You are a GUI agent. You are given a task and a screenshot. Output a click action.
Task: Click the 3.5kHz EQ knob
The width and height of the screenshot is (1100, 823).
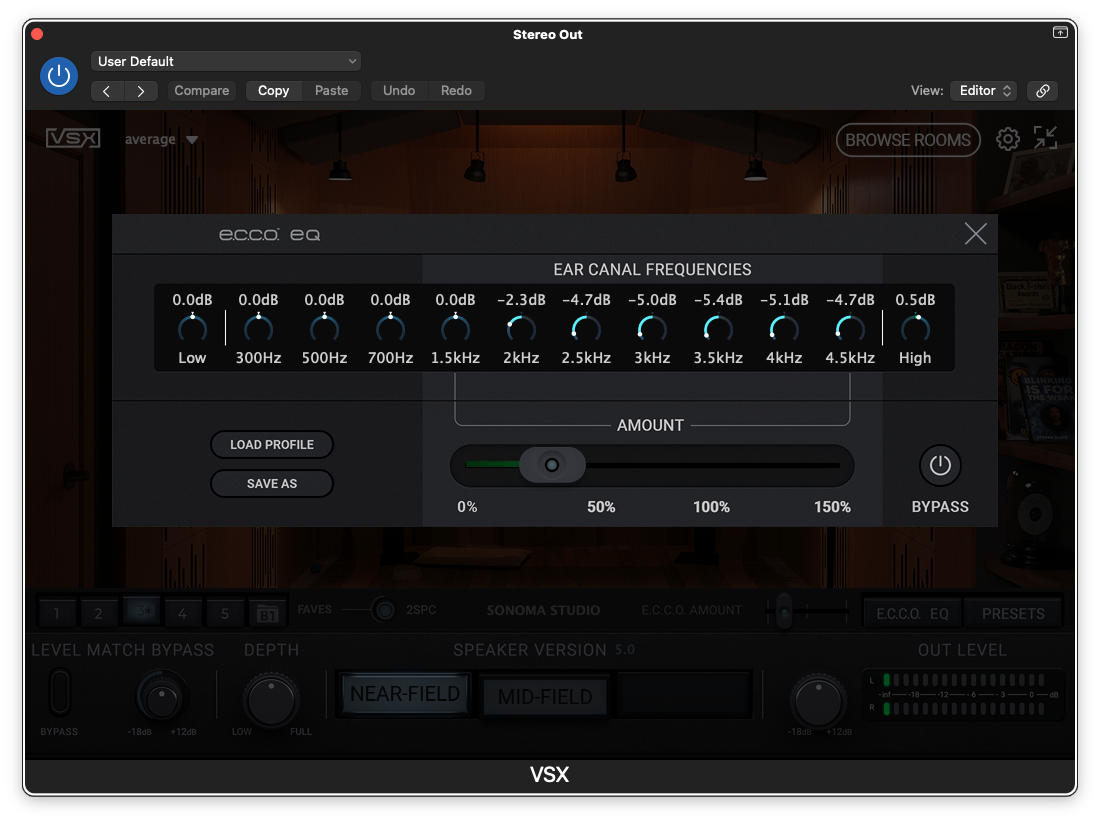tap(717, 328)
